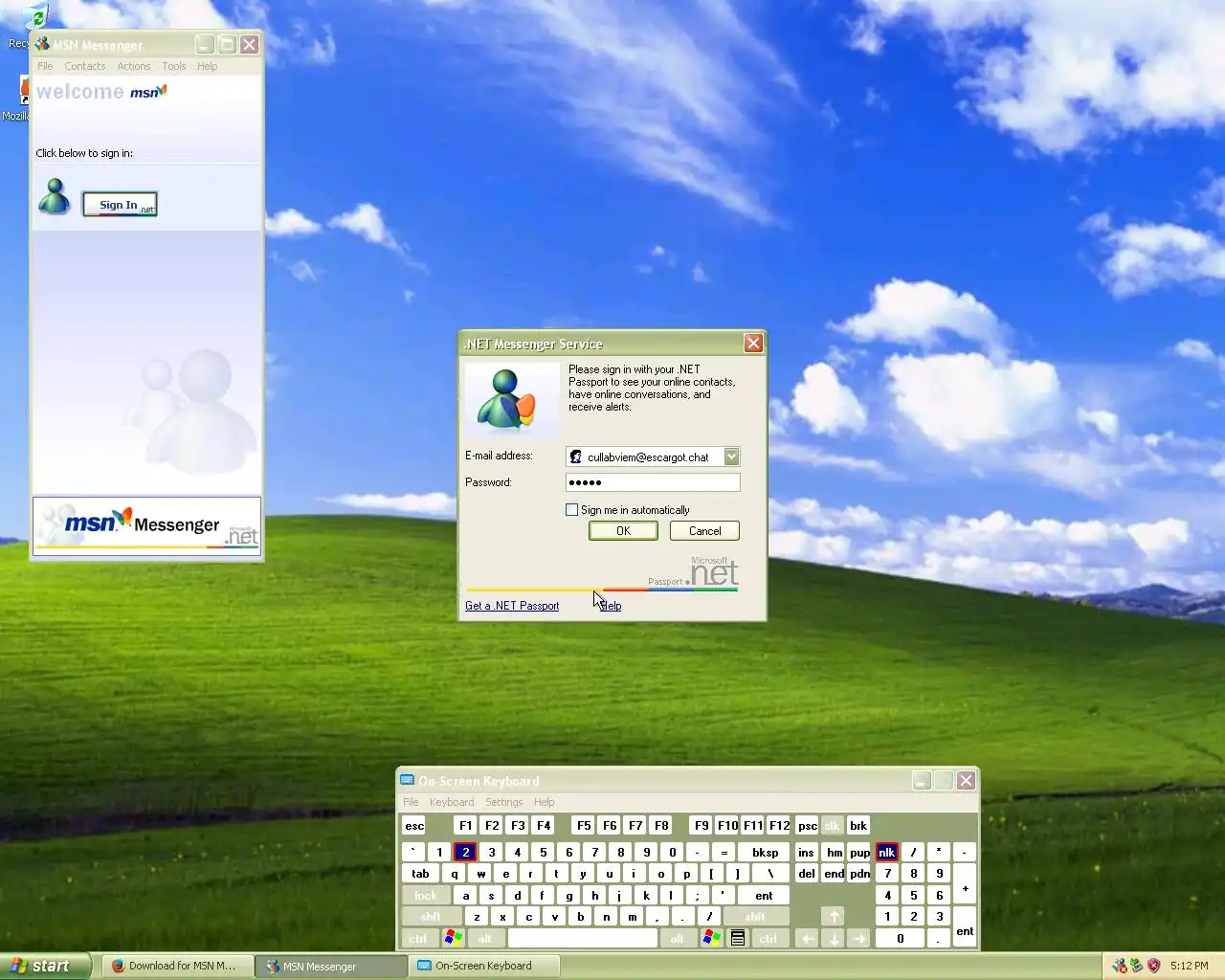This screenshot has width=1225, height=980.
Task: Click the 5:12 PM system clock
Action: point(1190,966)
